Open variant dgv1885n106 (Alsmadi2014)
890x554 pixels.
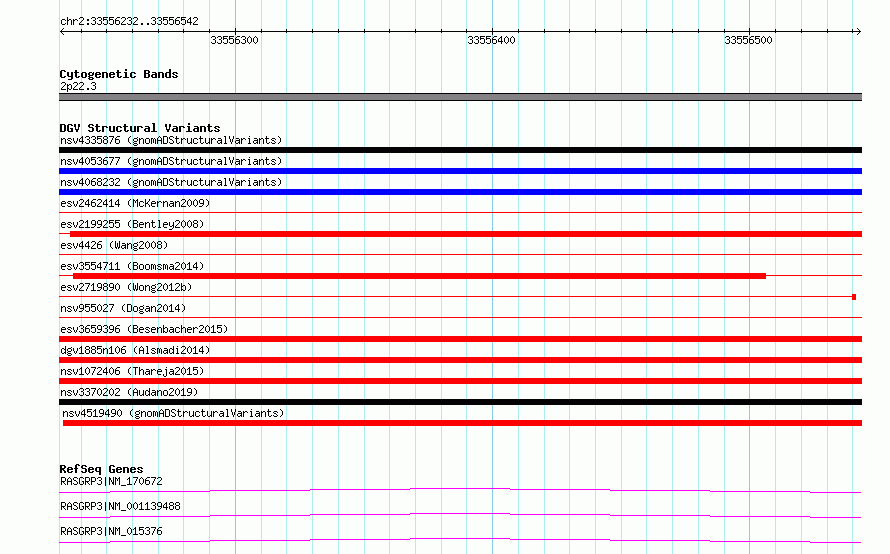pyautogui.click(x=135, y=350)
